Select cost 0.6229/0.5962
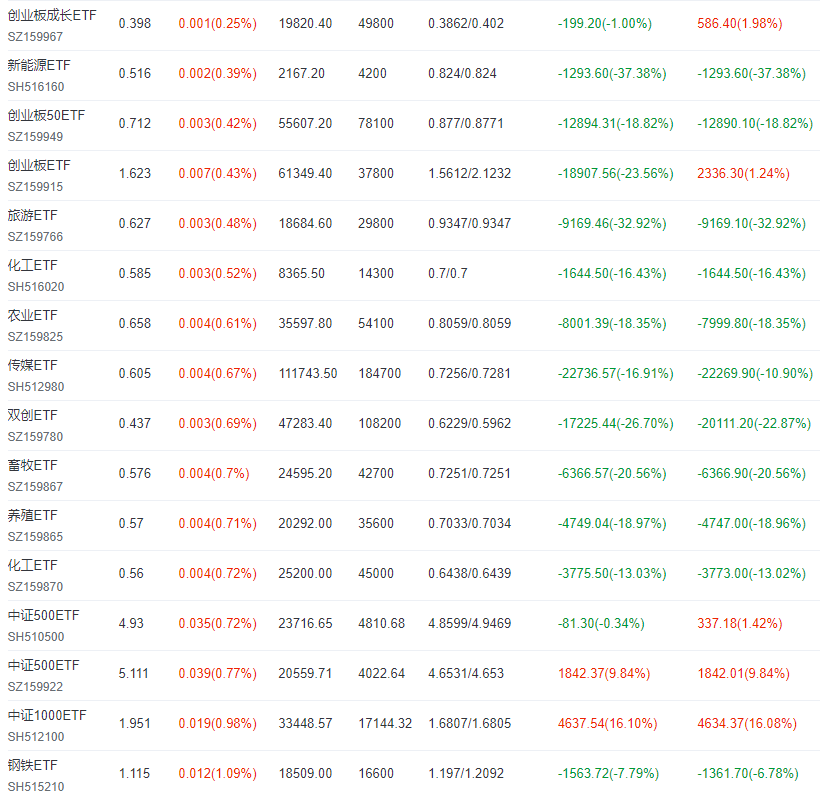Screen dimensions: 820x799 pos(469,424)
